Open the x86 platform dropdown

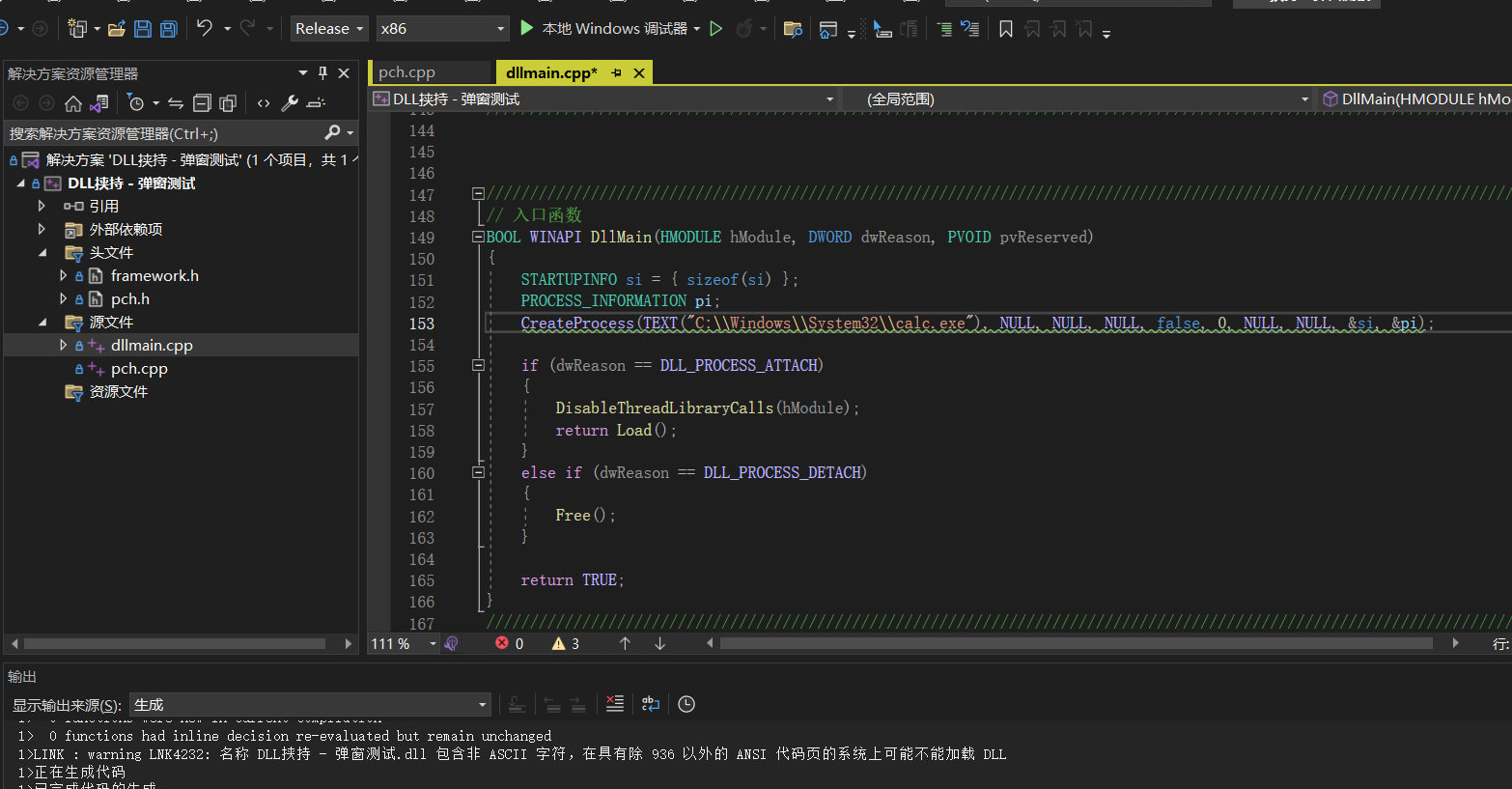click(442, 29)
